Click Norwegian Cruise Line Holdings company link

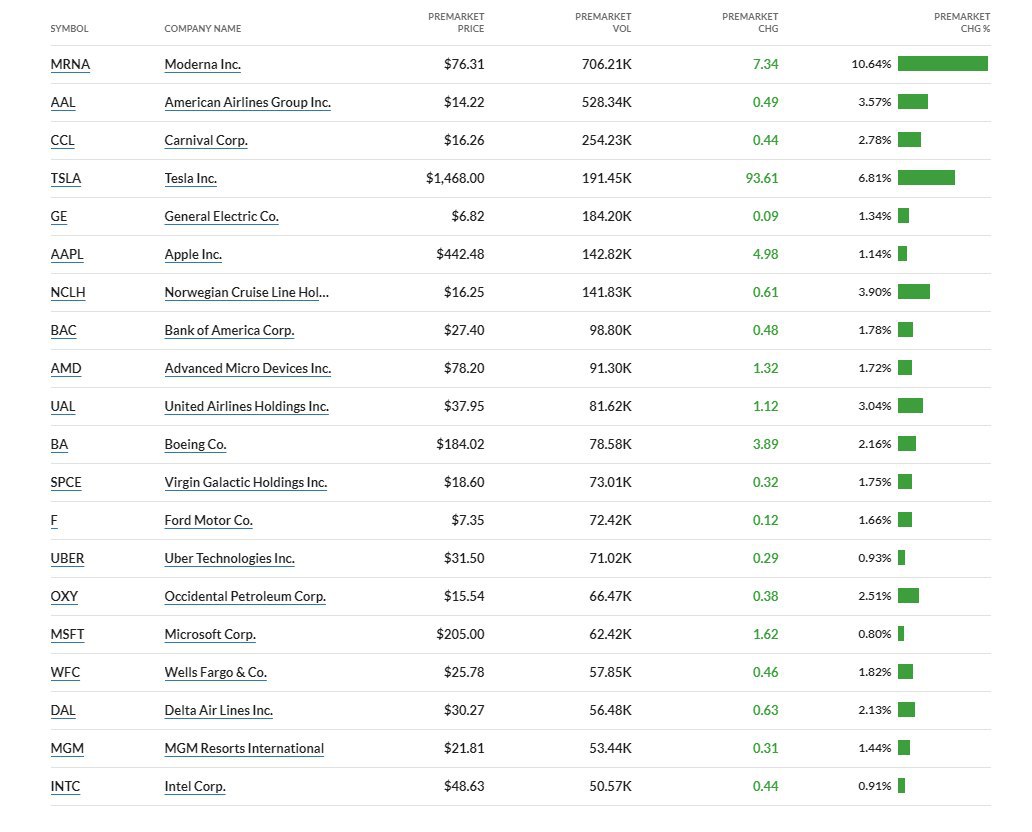[247, 292]
